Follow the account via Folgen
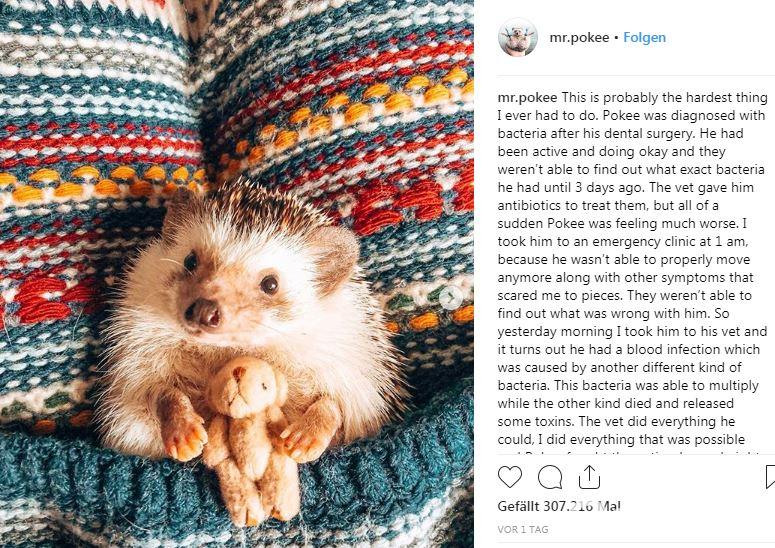 (x=644, y=38)
